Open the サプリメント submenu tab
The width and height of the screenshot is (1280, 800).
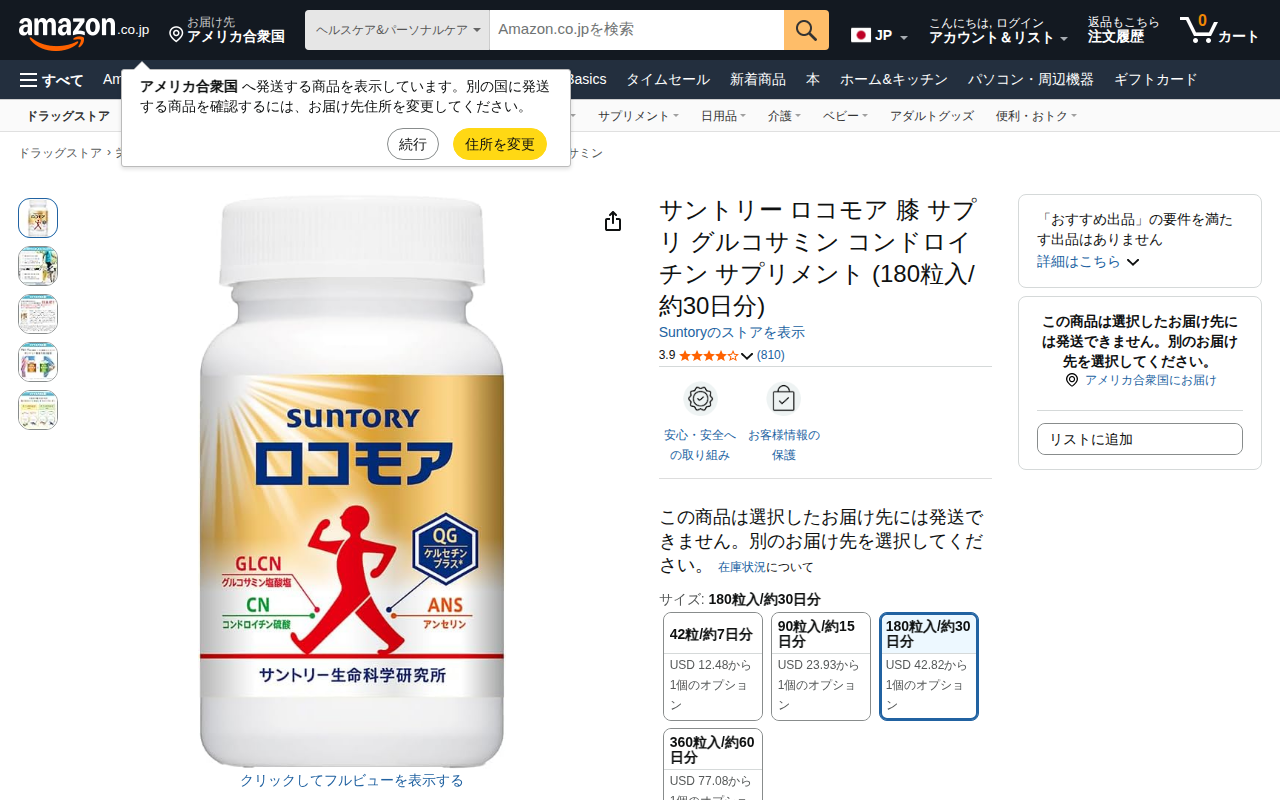click(x=638, y=116)
